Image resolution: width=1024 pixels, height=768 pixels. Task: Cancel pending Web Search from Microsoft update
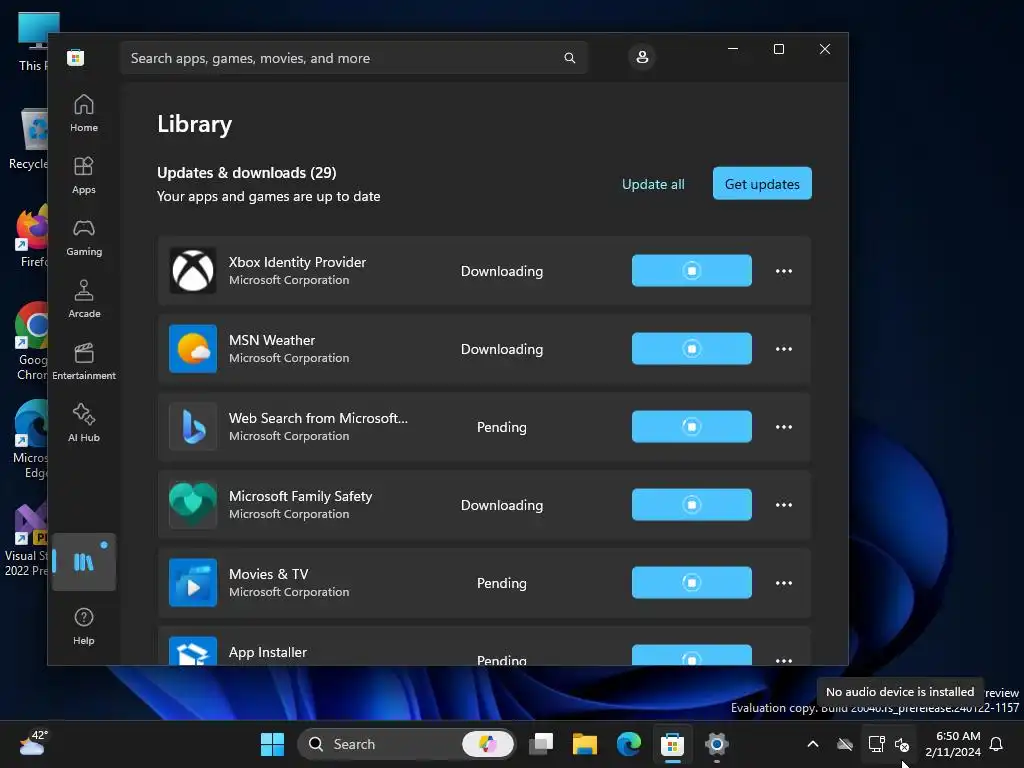692,426
